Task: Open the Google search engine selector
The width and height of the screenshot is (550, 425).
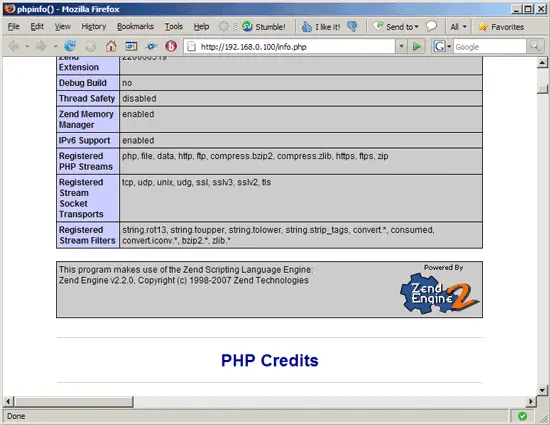Action: [442, 46]
